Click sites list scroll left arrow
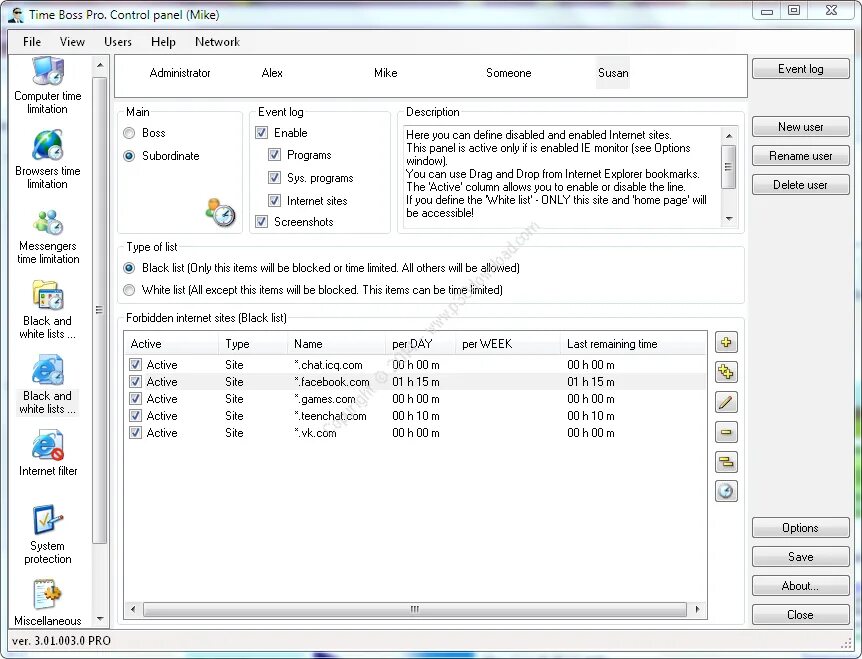This screenshot has height=659, width=862. 132,609
